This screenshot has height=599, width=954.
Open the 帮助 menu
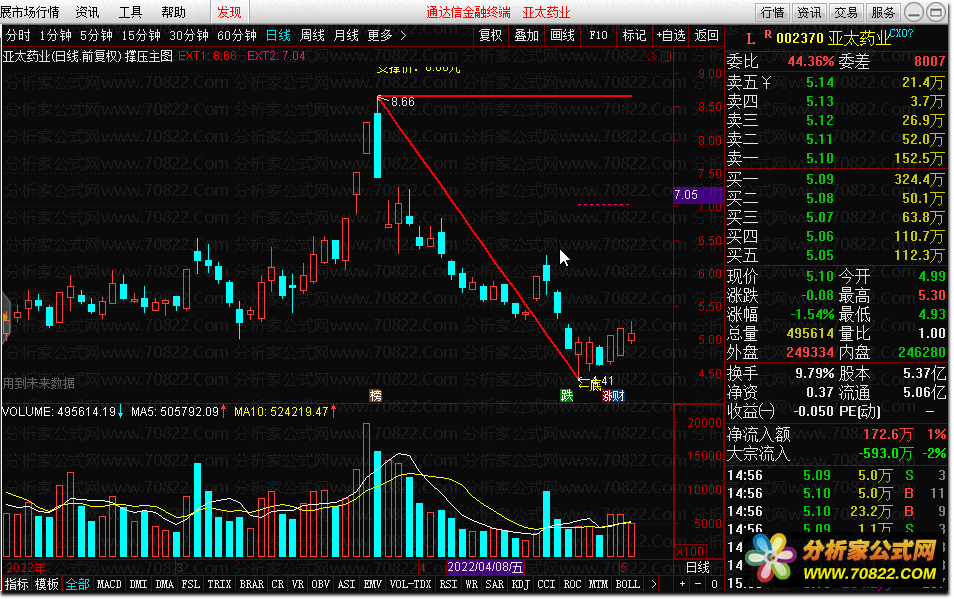pyautogui.click(x=173, y=12)
